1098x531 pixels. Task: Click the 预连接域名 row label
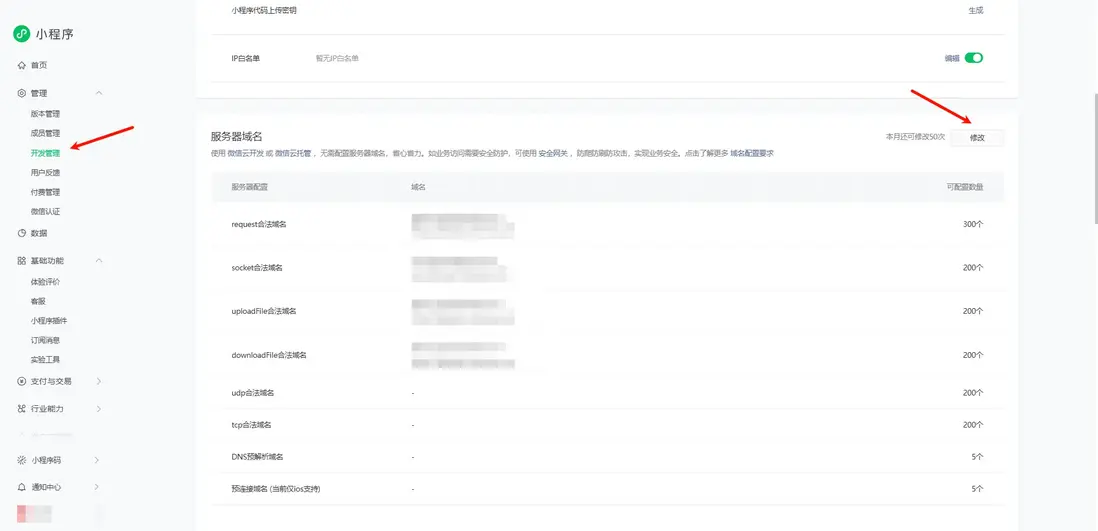point(275,489)
